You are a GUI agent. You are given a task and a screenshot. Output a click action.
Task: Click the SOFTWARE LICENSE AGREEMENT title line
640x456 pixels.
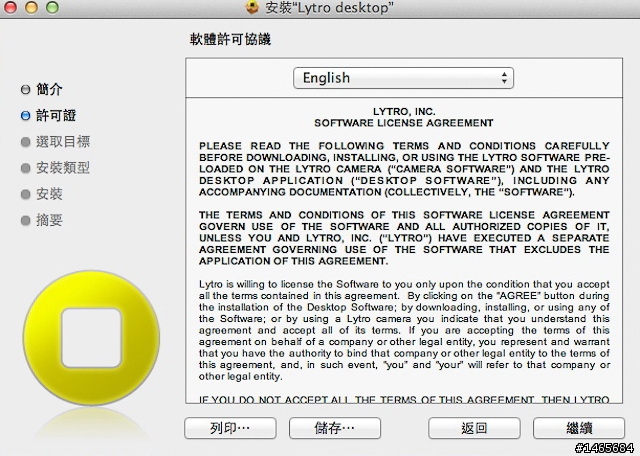click(404, 123)
